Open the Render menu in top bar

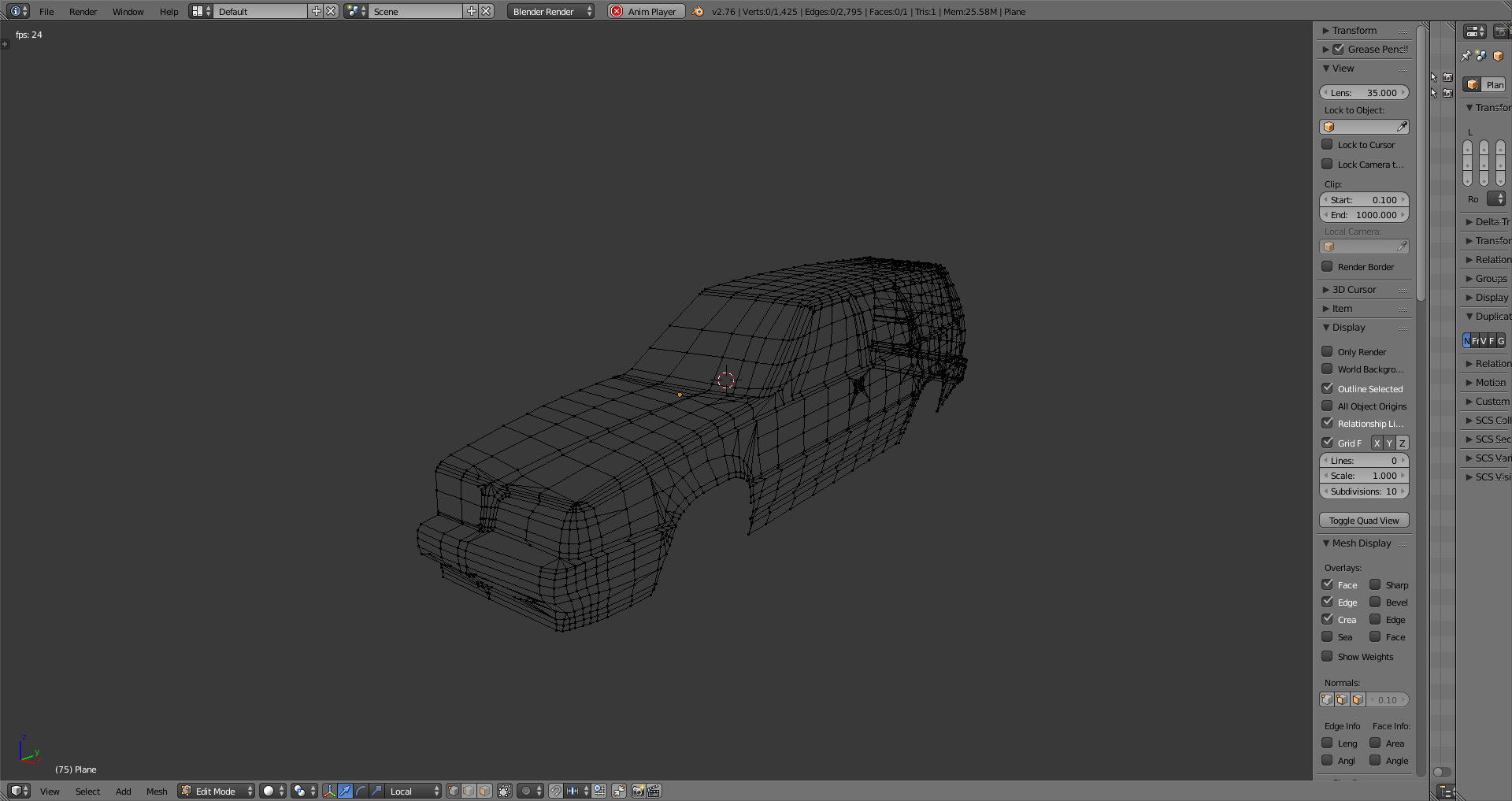83,12
